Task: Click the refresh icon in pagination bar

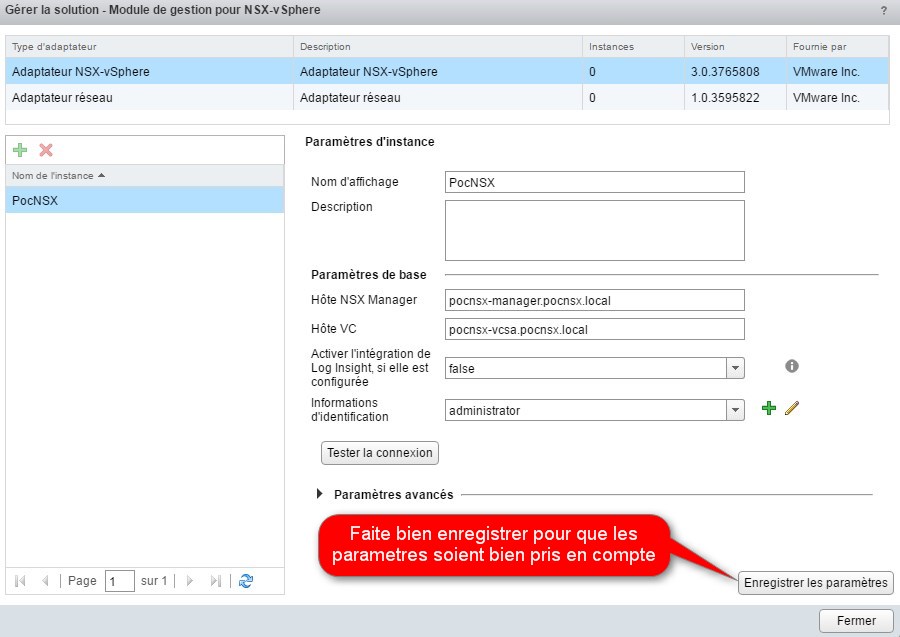Action: (246, 581)
